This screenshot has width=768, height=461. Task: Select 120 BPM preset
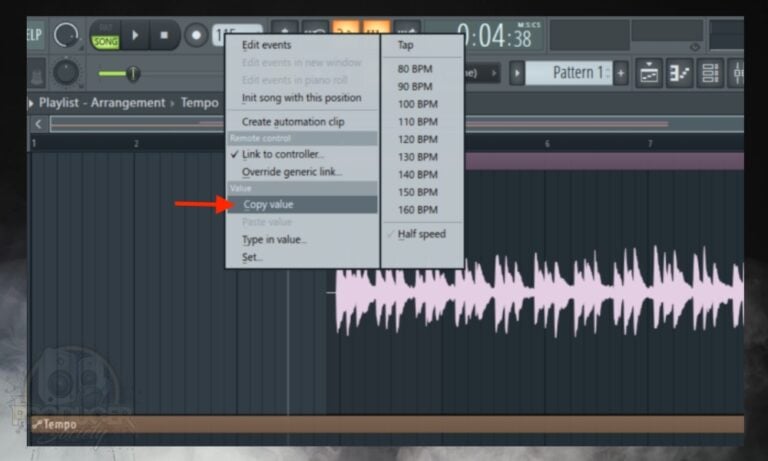coord(417,140)
